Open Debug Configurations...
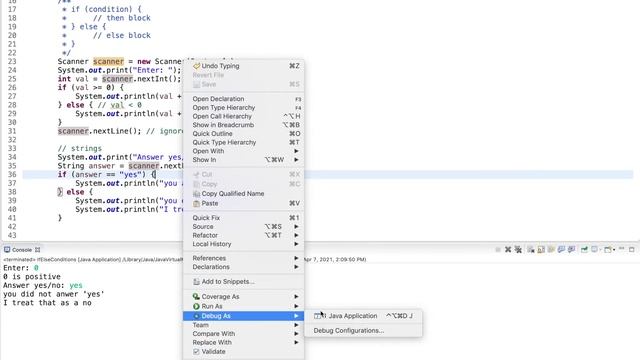640x360 pixels. [x=349, y=331]
